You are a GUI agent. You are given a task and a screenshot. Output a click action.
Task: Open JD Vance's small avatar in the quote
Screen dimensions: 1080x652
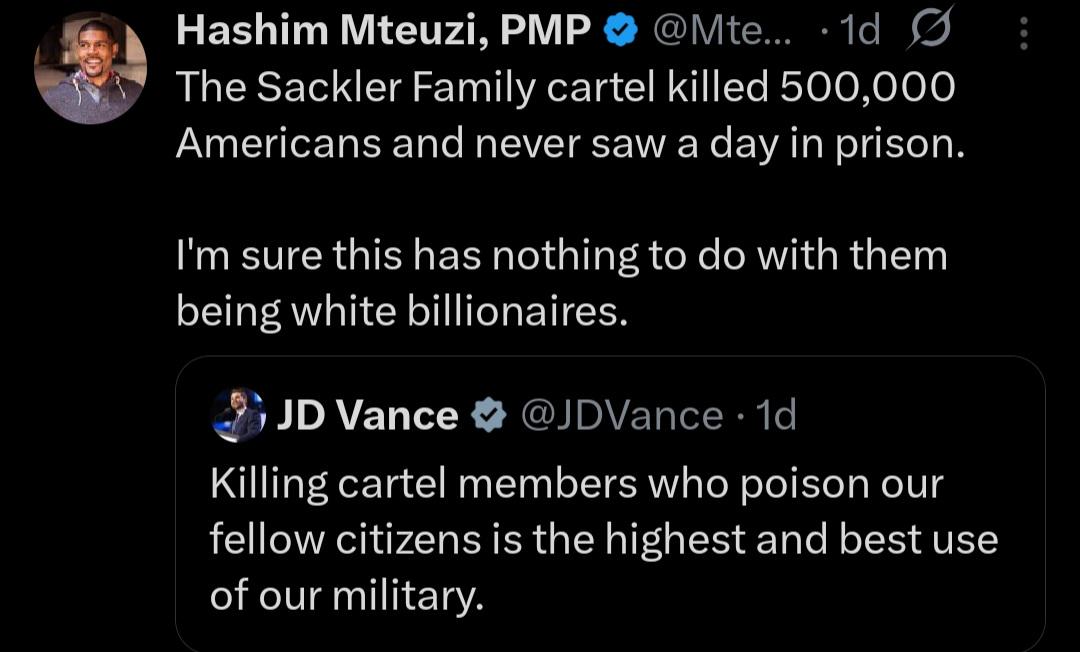[x=238, y=415]
